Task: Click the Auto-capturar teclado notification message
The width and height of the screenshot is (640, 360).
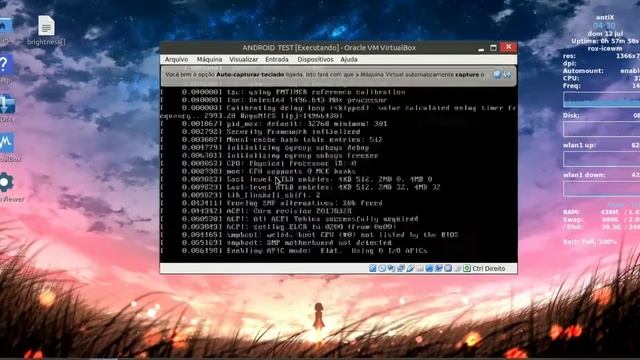Action: tap(324, 75)
